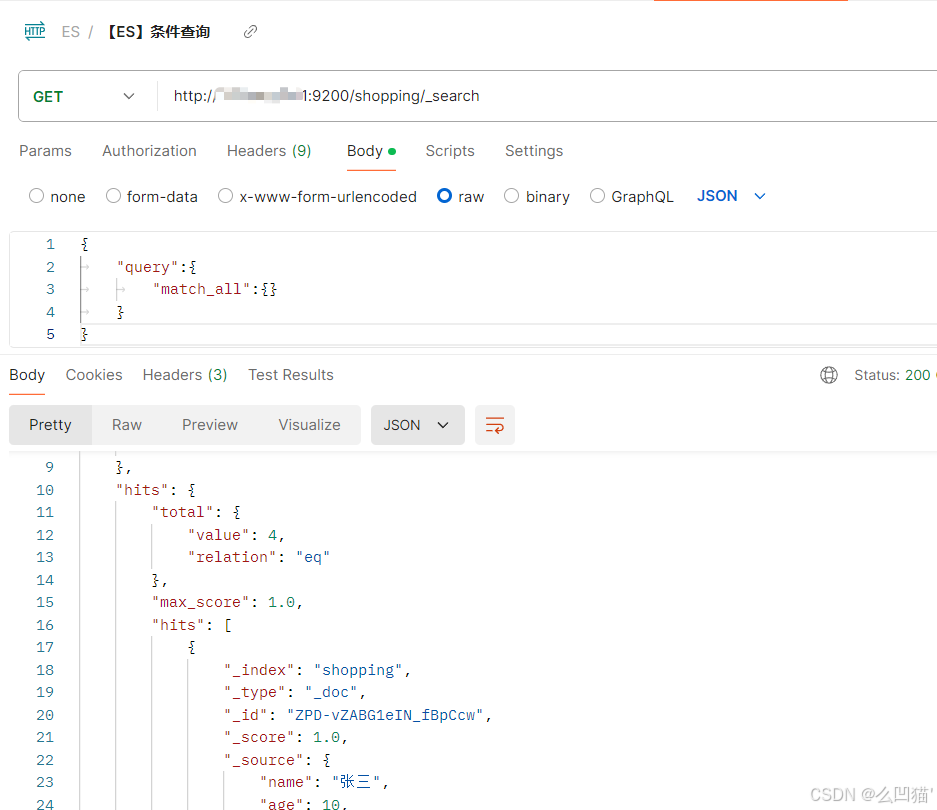Click the request URL input field
The width and height of the screenshot is (937, 810).
click(x=550, y=96)
